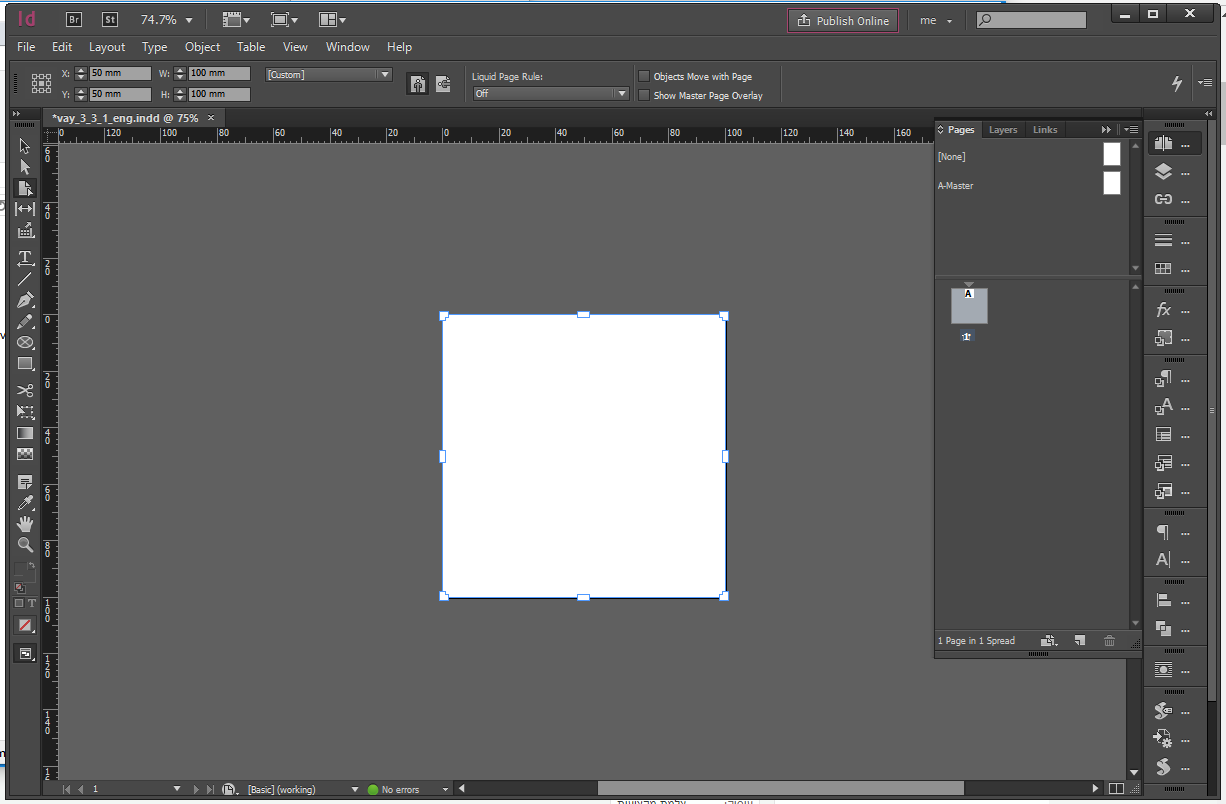The image size is (1226, 804).
Task: Click the reference point locator grid
Action: pyautogui.click(x=41, y=83)
